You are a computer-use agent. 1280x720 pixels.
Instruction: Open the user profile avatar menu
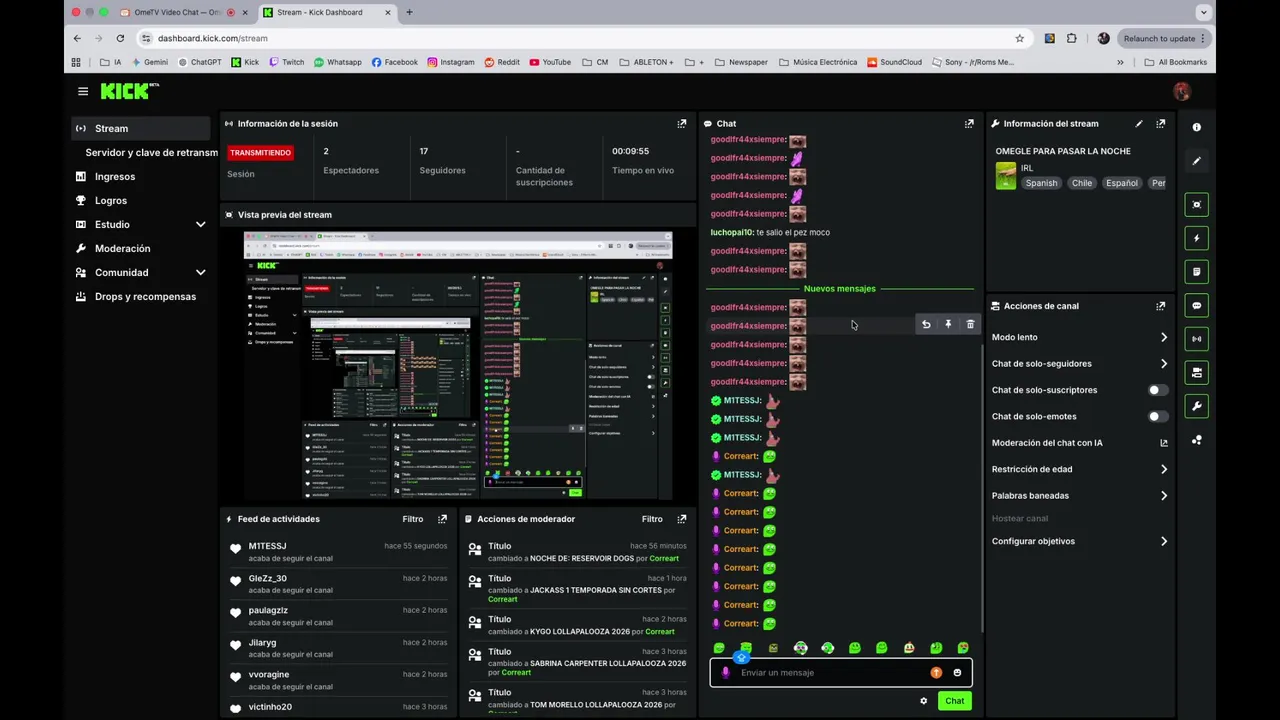coord(1182,91)
